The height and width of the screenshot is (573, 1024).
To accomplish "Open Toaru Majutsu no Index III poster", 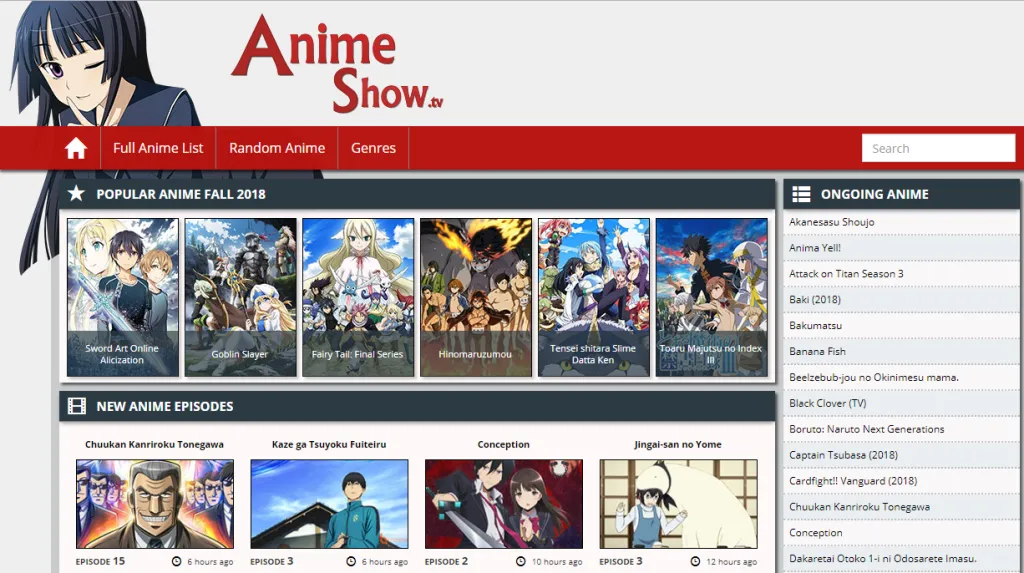I will (x=711, y=297).
